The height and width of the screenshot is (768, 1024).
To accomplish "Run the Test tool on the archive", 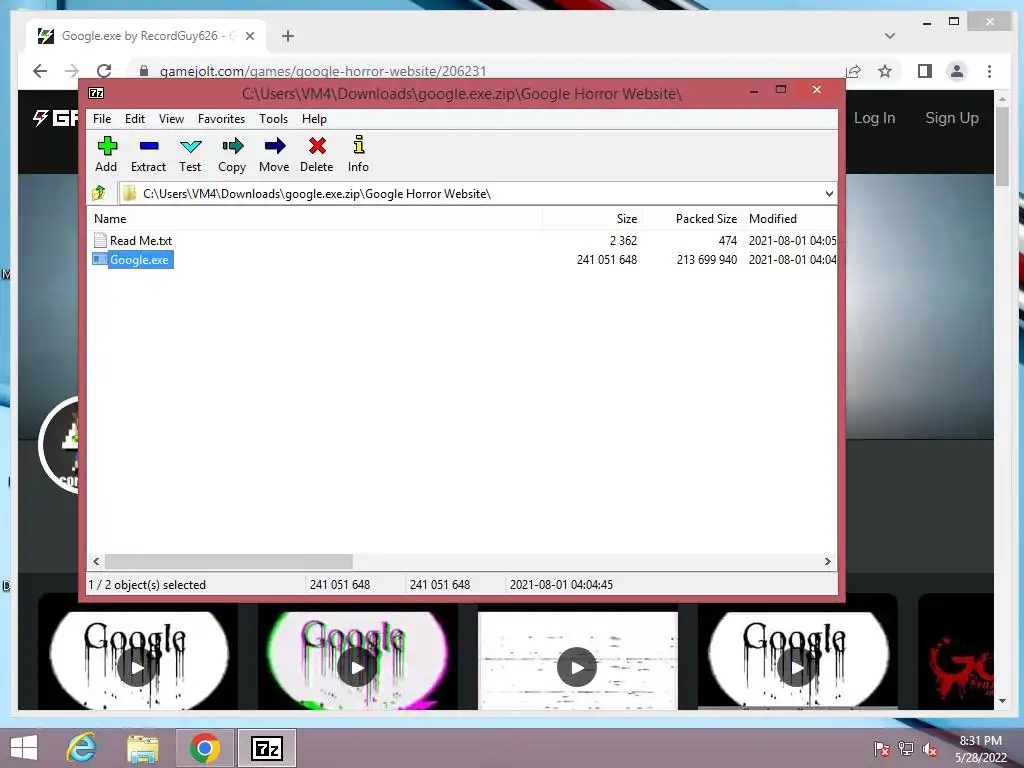I will tap(190, 155).
